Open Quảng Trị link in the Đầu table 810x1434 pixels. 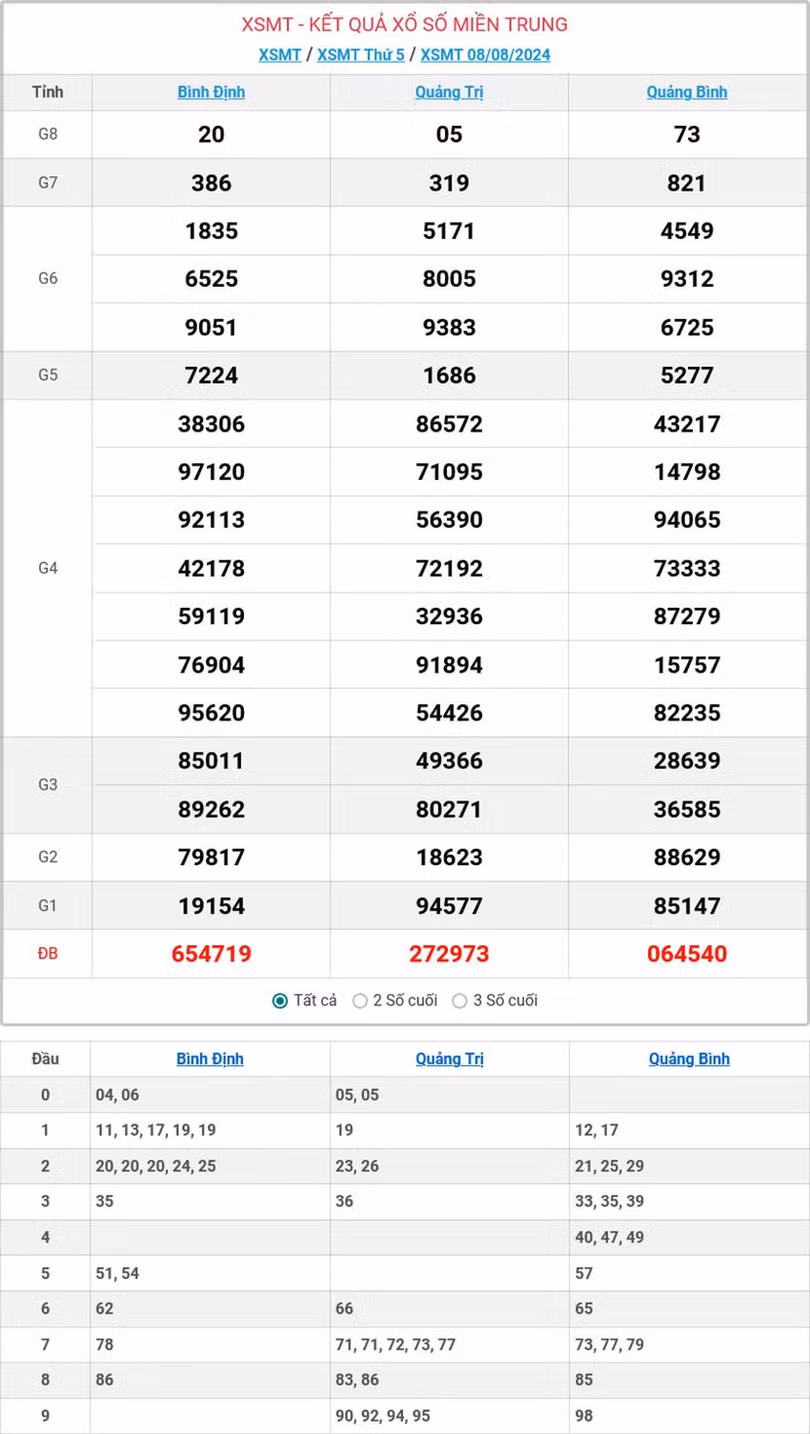[449, 1058]
